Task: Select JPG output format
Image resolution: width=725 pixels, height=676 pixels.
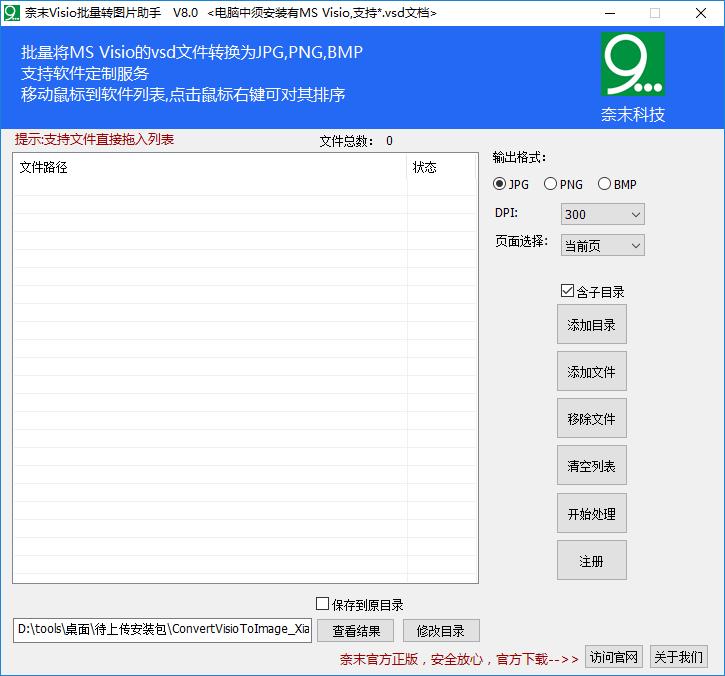Action: [500, 184]
